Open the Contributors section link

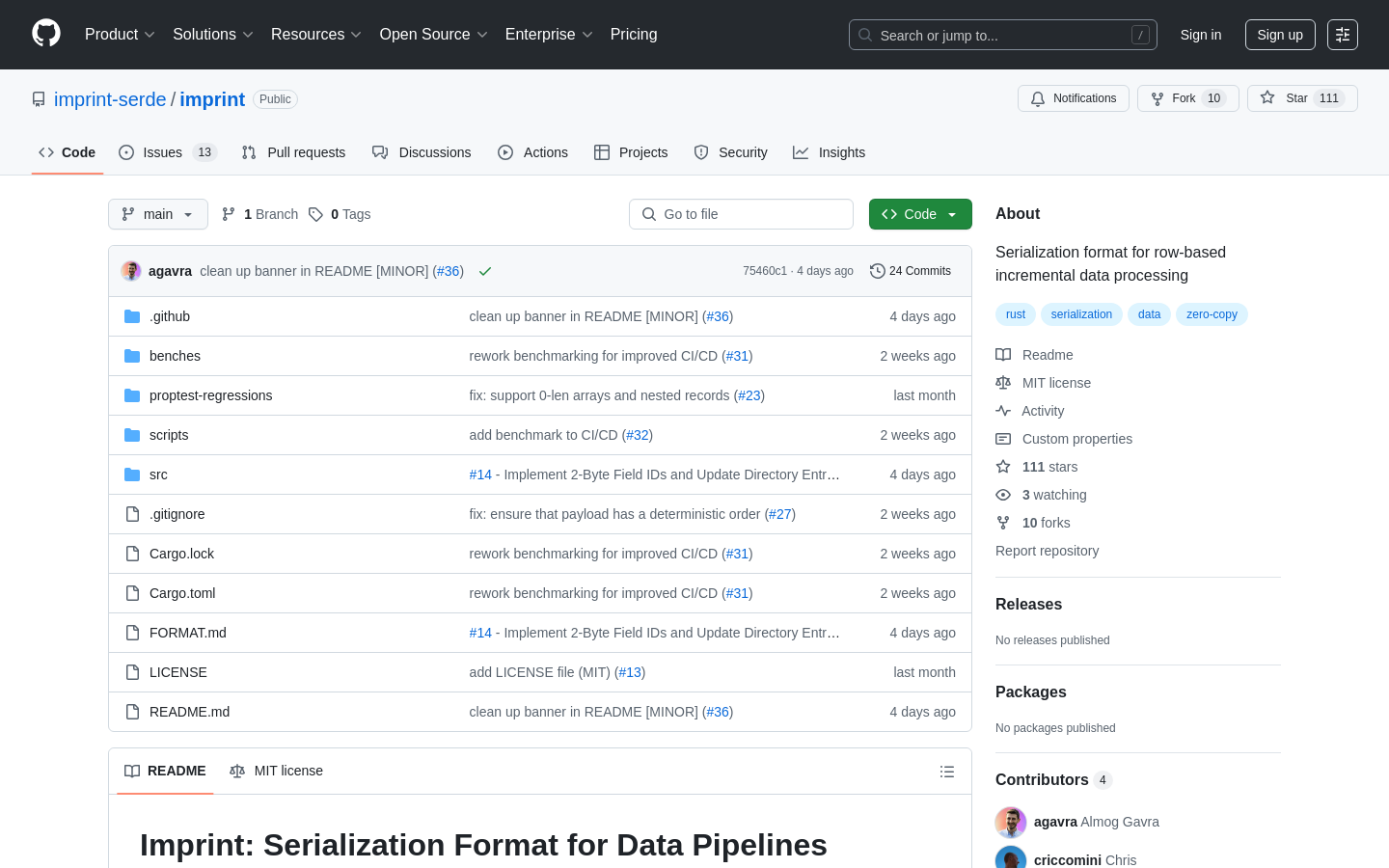[x=1054, y=780]
